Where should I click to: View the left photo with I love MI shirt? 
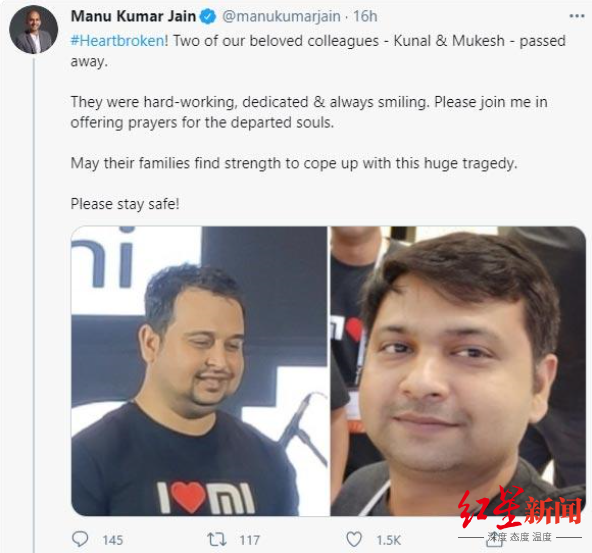pos(199,371)
